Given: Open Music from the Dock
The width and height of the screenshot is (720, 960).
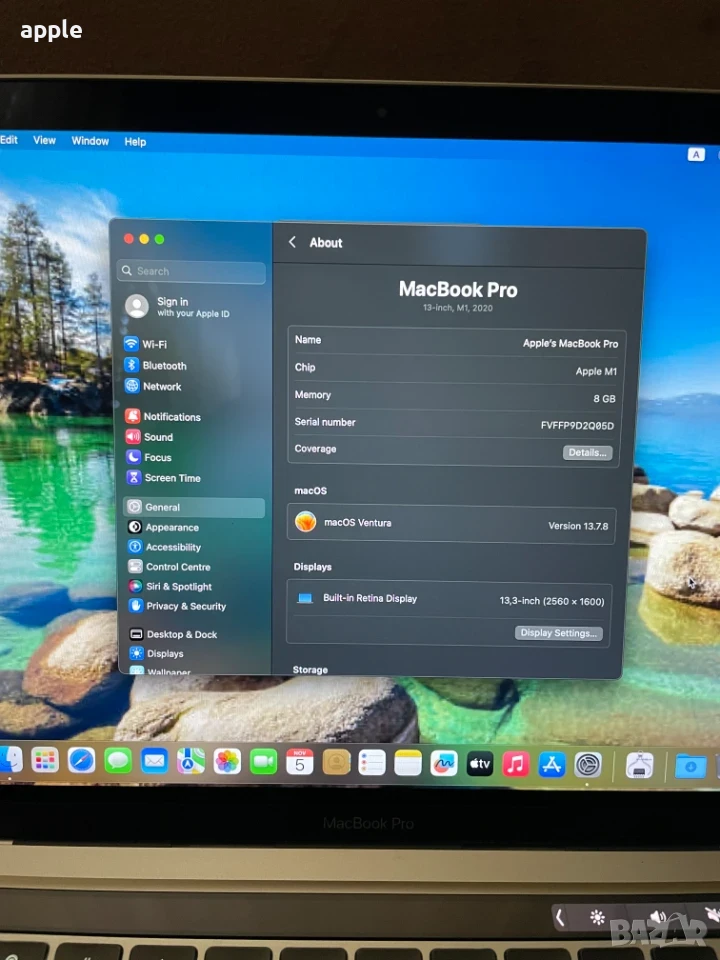Looking at the screenshot, I should (516, 764).
